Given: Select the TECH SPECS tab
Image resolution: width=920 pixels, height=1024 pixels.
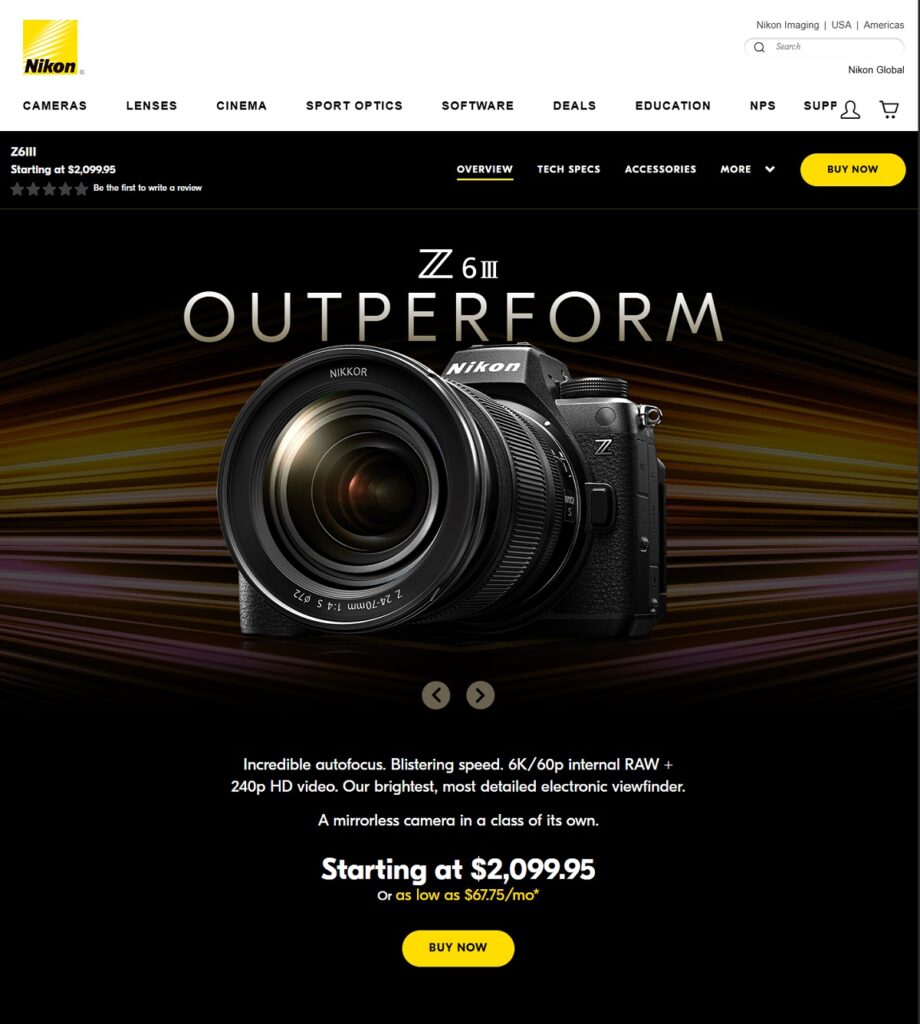Looking at the screenshot, I should pos(569,169).
